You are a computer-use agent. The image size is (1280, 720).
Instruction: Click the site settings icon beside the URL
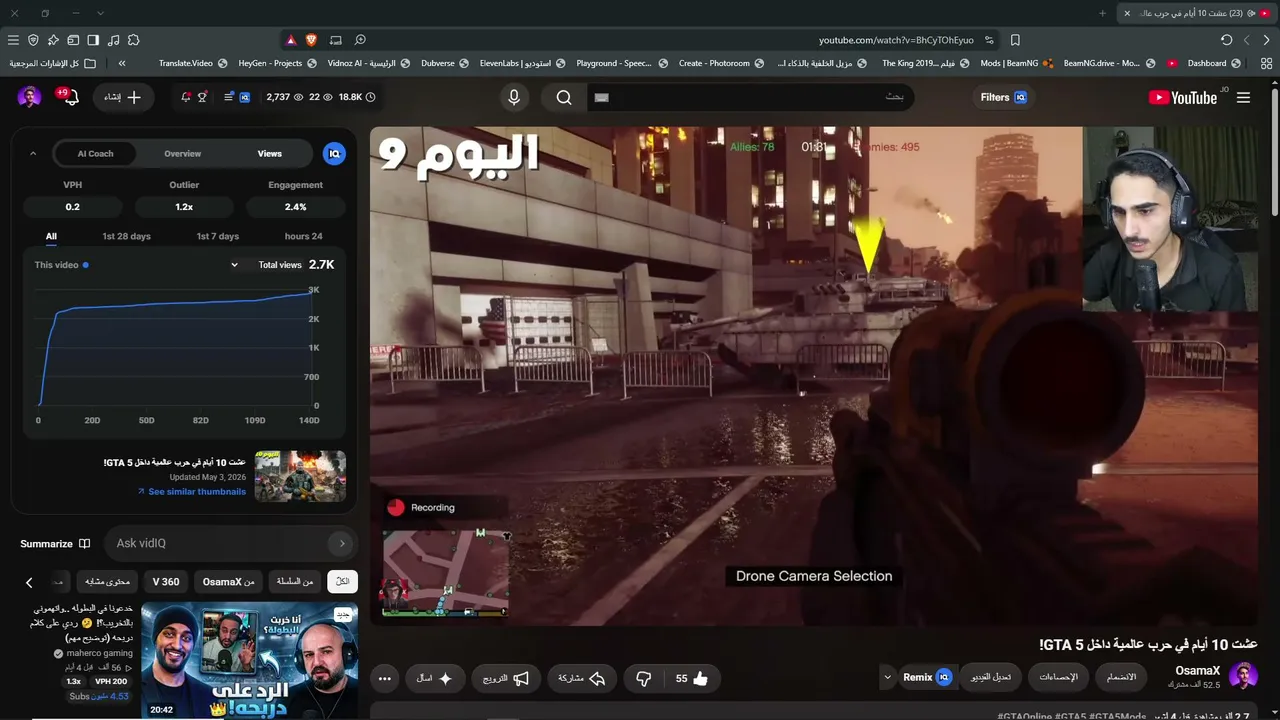[989, 40]
